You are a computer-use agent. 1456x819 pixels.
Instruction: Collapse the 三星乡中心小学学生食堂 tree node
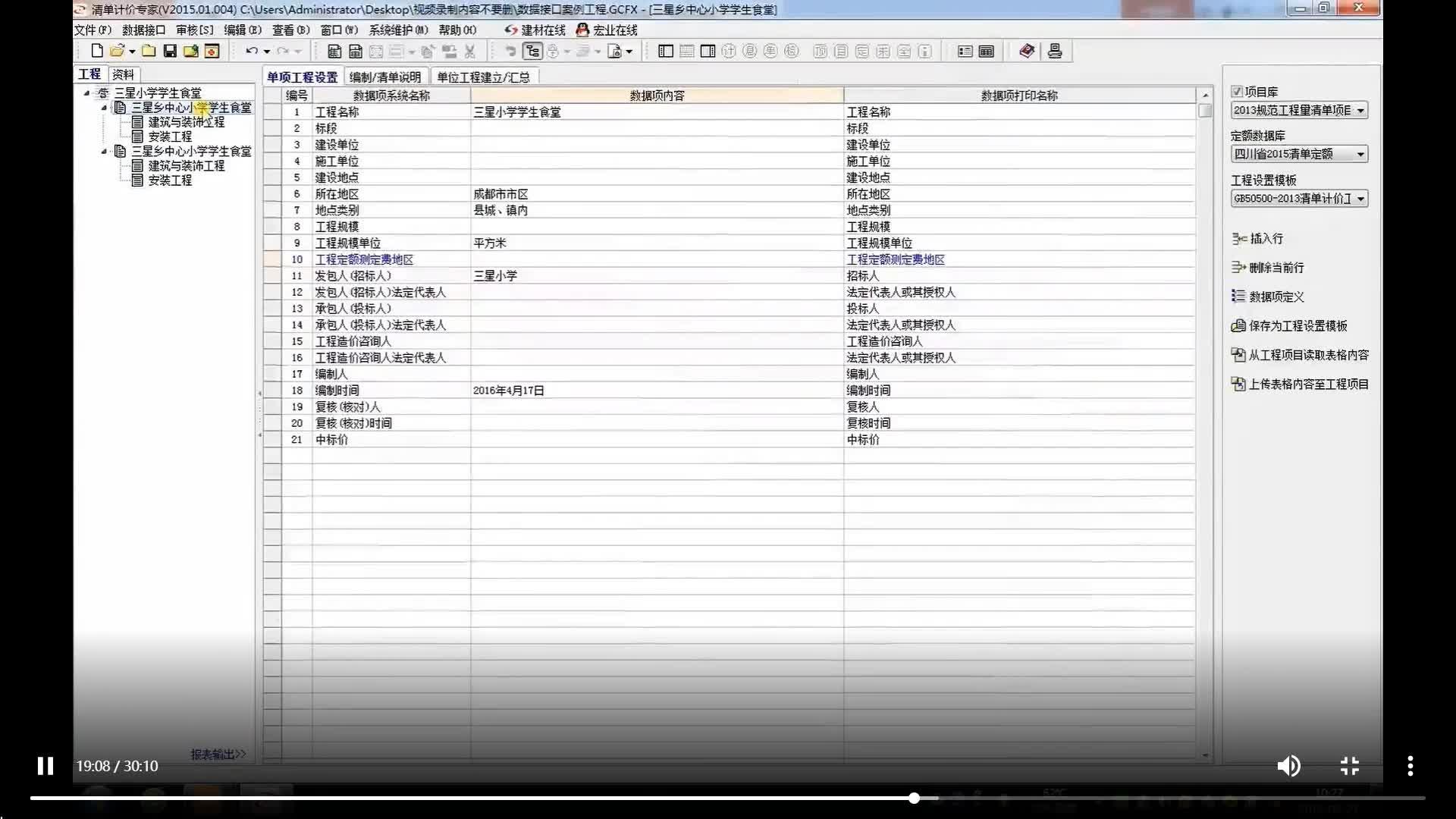pyautogui.click(x=106, y=108)
